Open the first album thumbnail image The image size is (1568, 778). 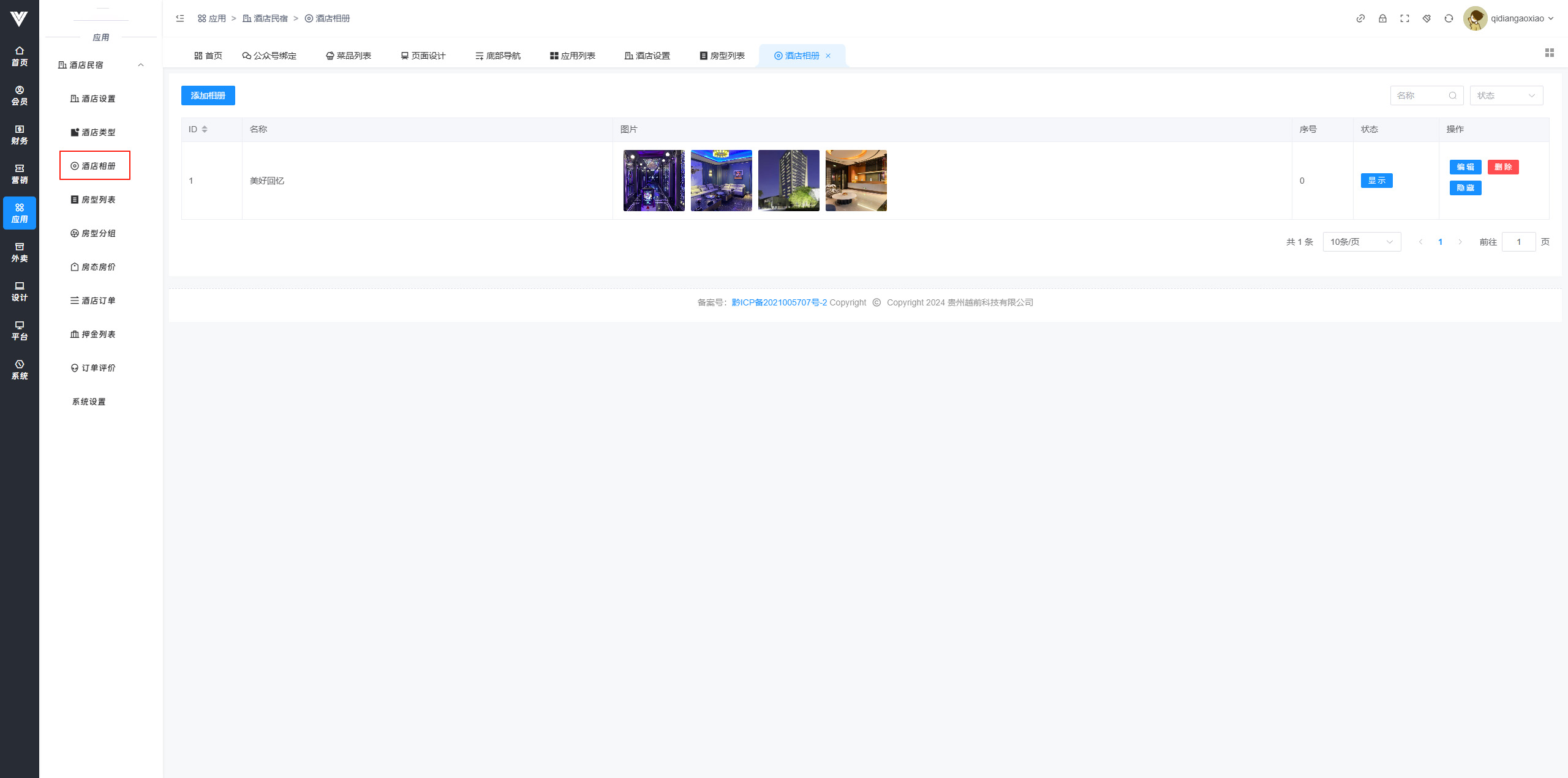(x=654, y=181)
